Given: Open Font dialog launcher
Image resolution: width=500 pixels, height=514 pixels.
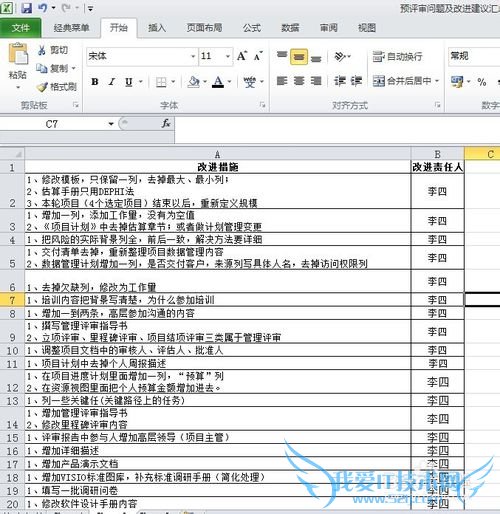Looking at the screenshot, I should point(263,105).
